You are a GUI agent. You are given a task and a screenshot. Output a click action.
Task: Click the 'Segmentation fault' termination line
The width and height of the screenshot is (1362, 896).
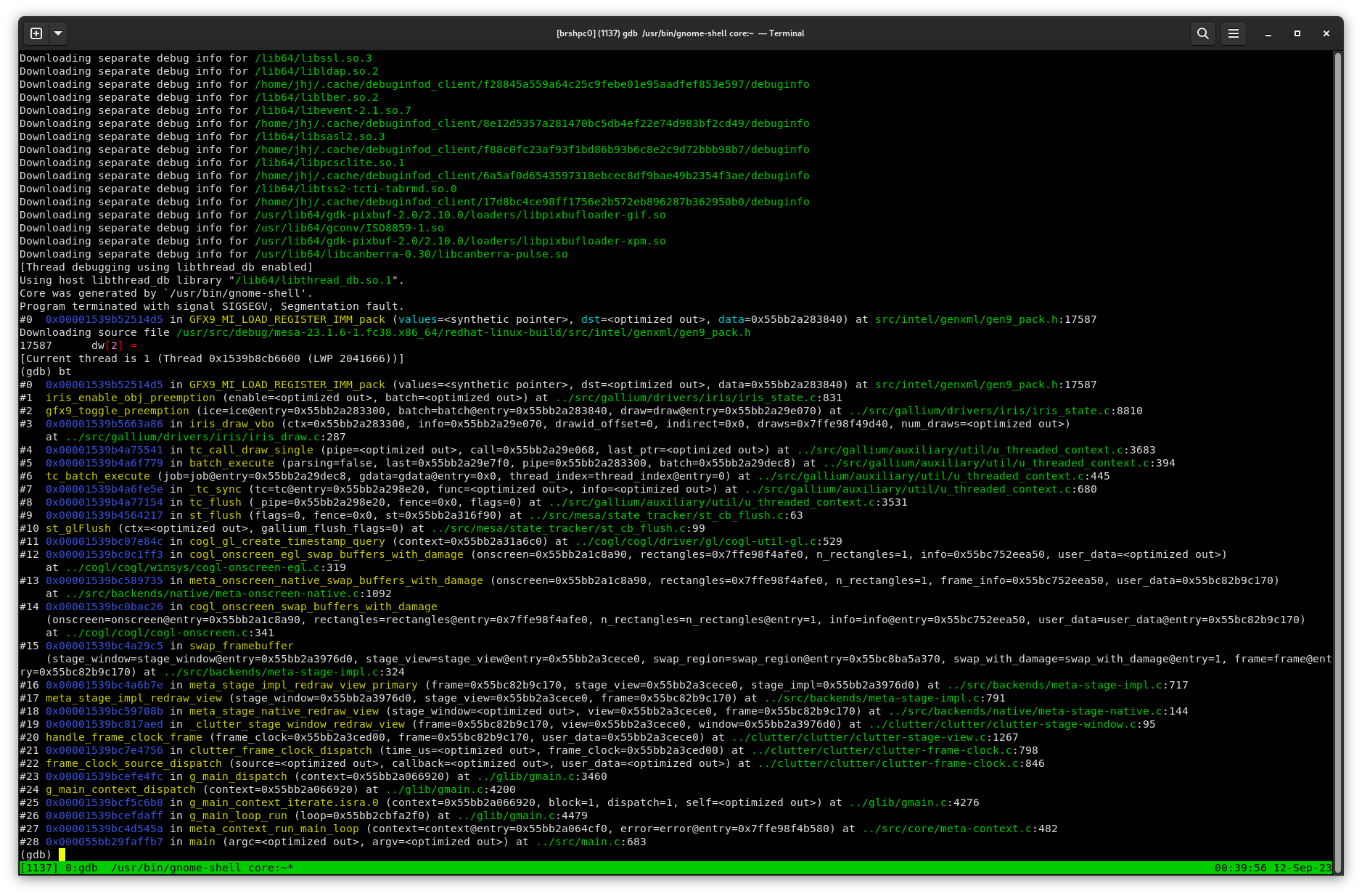pos(212,306)
